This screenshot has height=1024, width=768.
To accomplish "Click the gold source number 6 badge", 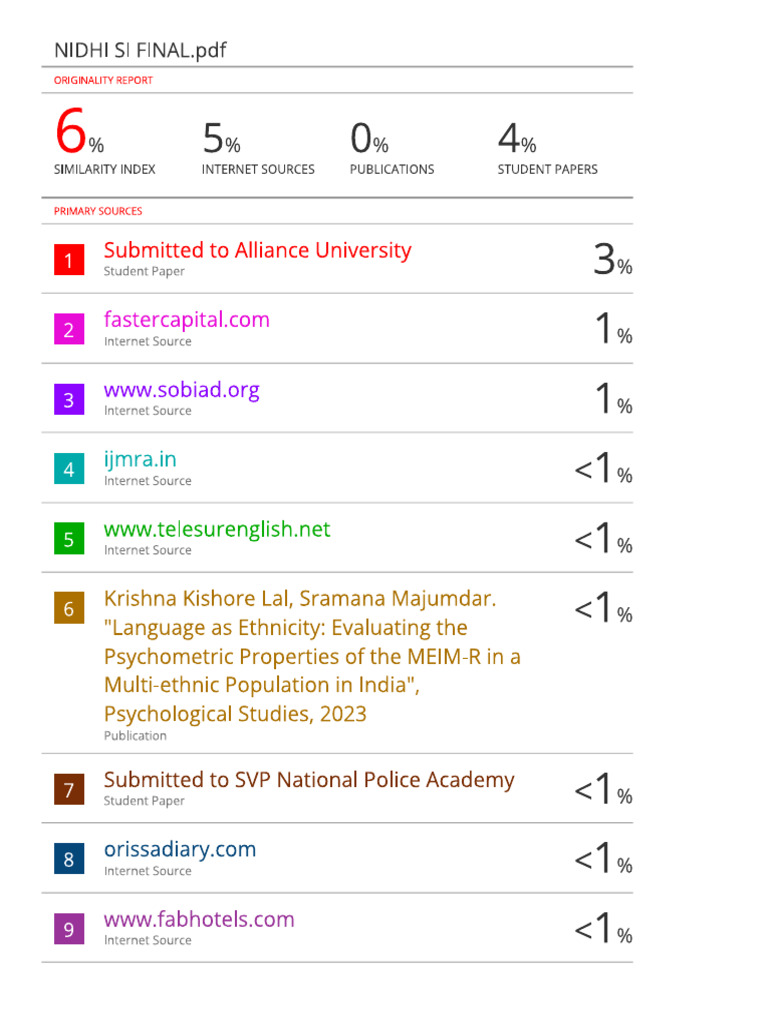I will point(68,609).
